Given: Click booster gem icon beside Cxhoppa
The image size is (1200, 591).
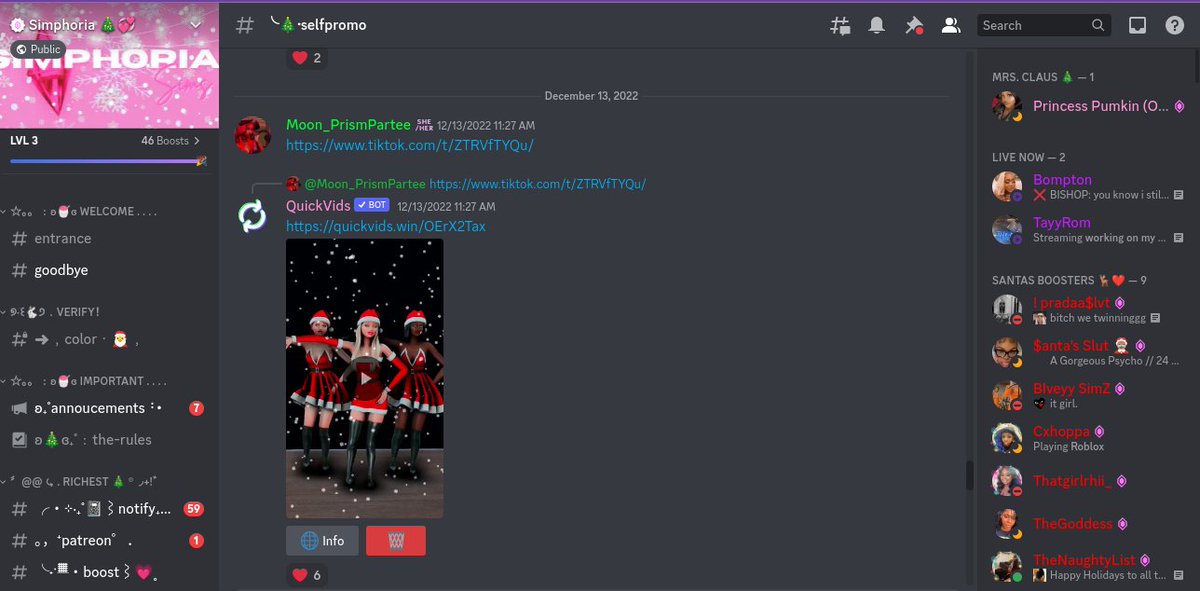Looking at the screenshot, I should [1100, 432].
